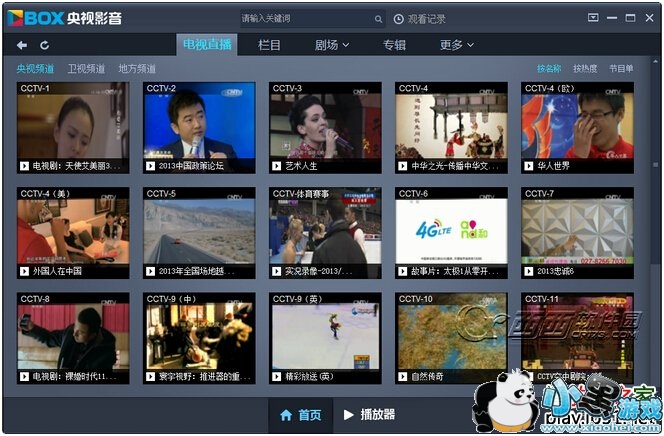Select the 地方频道 channel category
664x436 pixels.
coord(137,69)
